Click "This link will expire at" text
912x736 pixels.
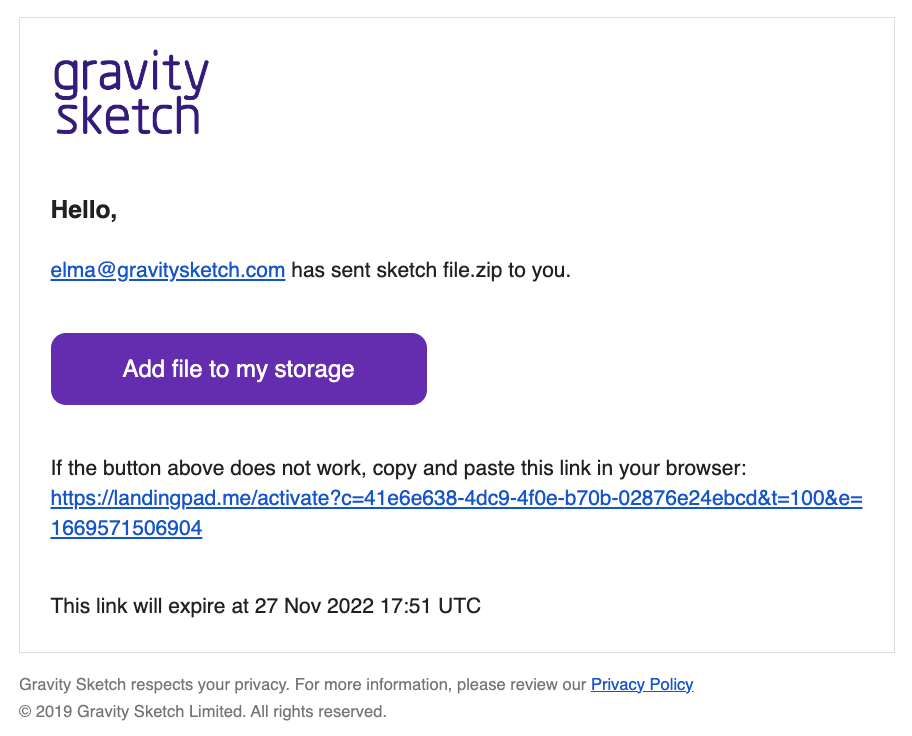click(150, 606)
